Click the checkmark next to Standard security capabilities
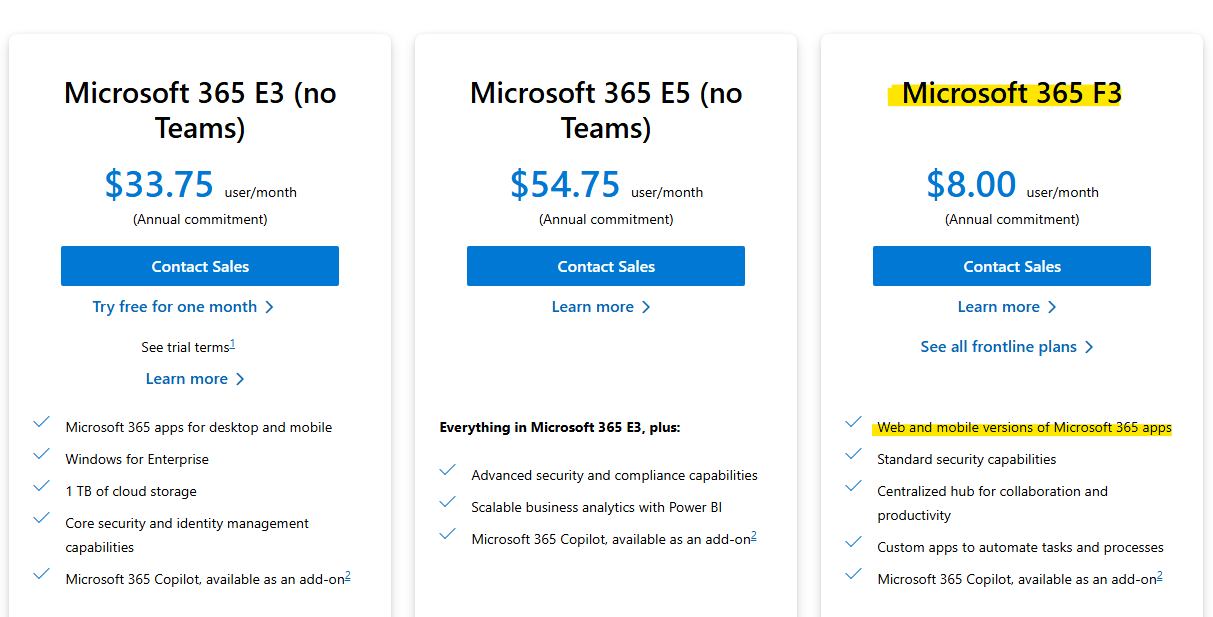 coord(853,455)
